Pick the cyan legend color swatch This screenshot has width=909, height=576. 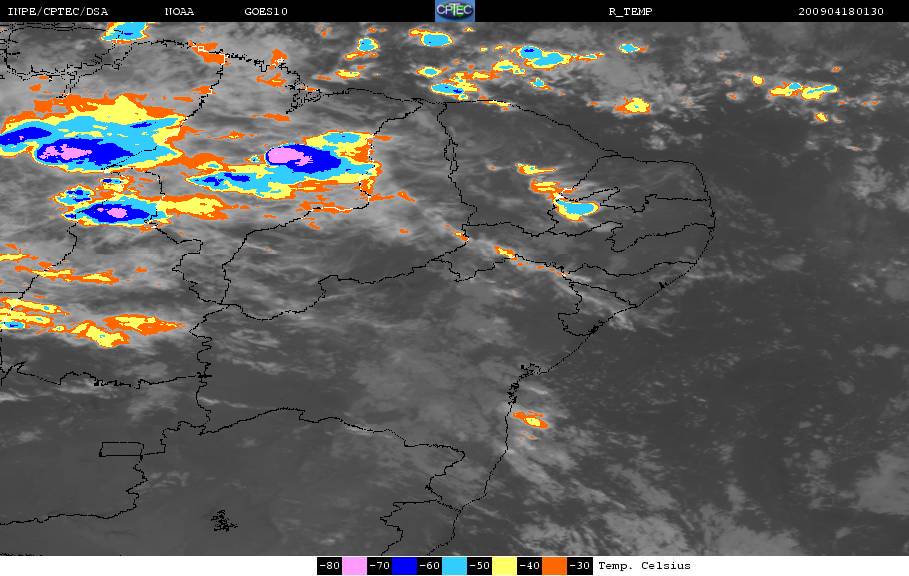(454, 566)
